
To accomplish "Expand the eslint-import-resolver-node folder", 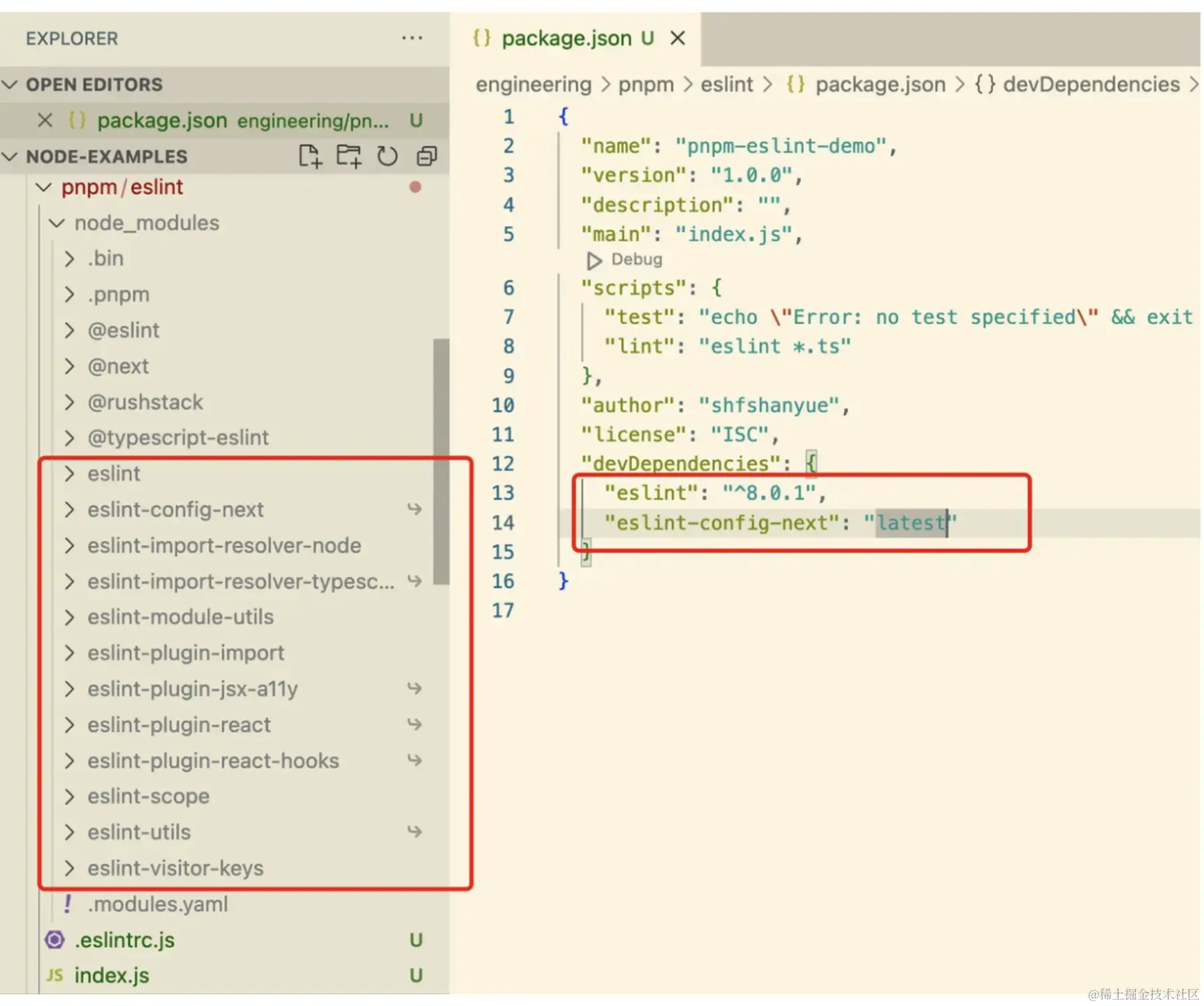I will click(x=68, y=546).
